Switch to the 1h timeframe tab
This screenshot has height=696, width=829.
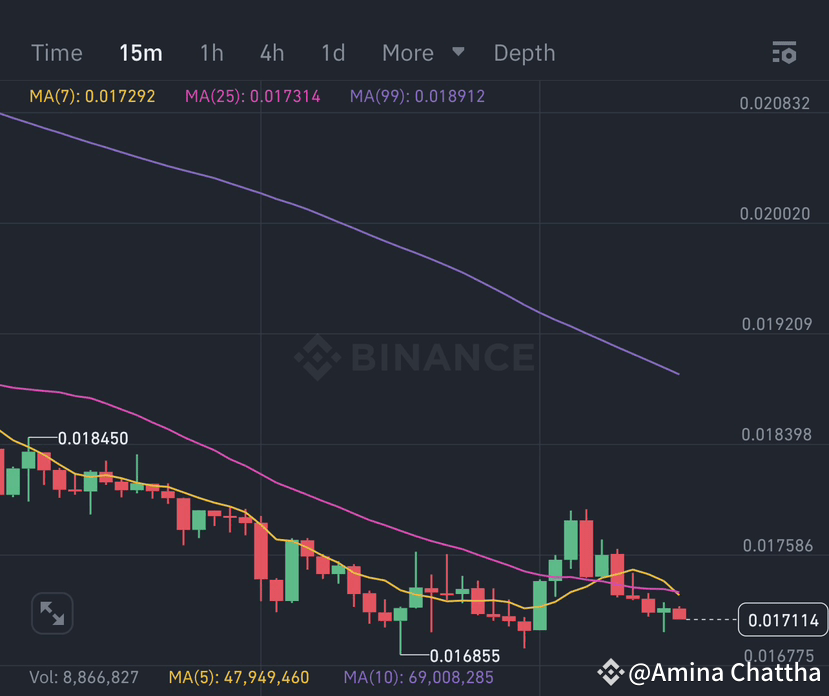[211, 53]
